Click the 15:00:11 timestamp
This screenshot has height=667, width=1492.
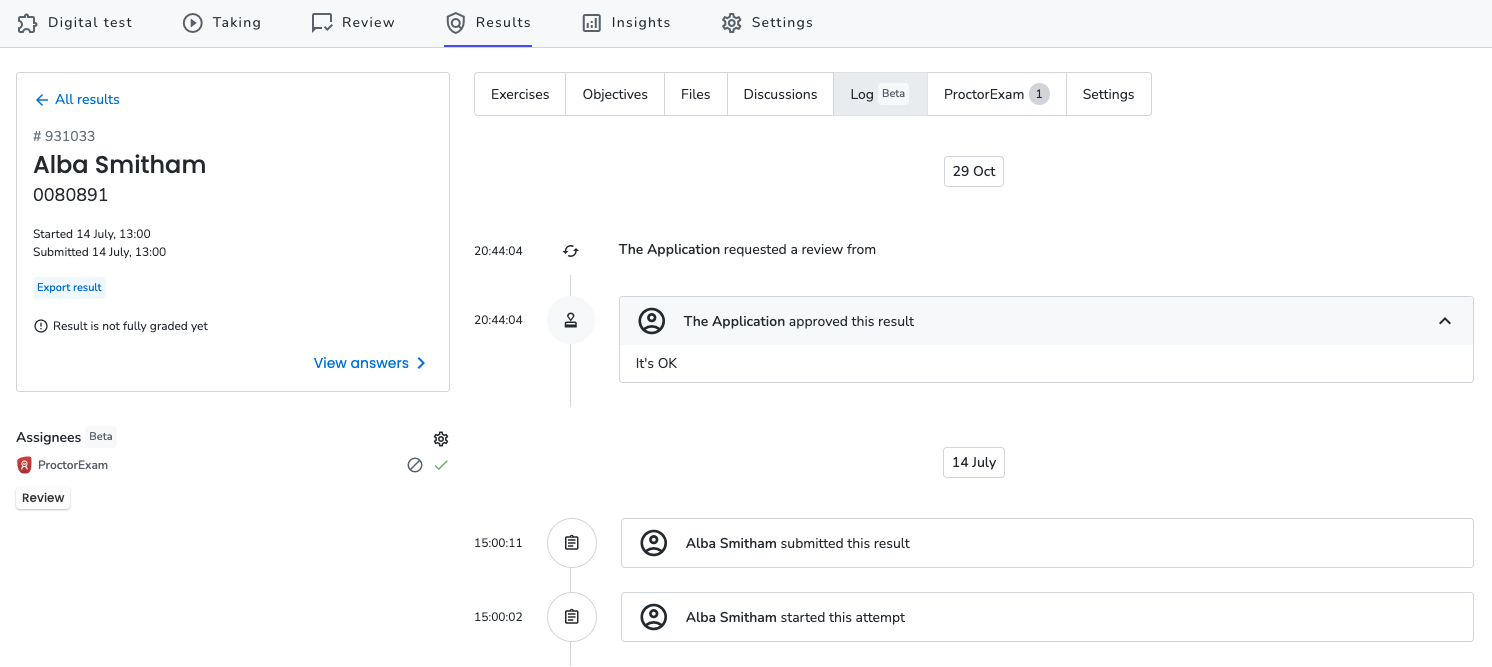[x=498, y=543]
